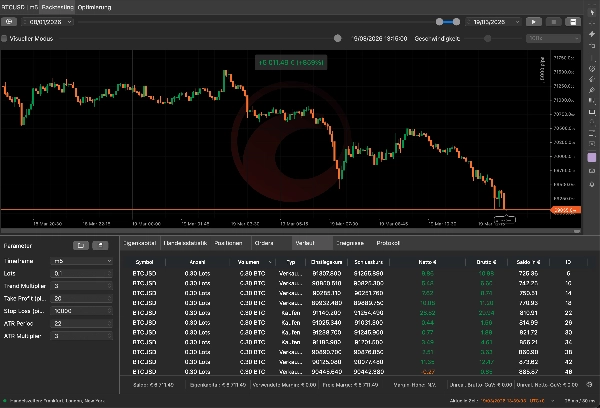Click the Lots value stepper
The image size is (600, 408).
click(x=109, y=273)
